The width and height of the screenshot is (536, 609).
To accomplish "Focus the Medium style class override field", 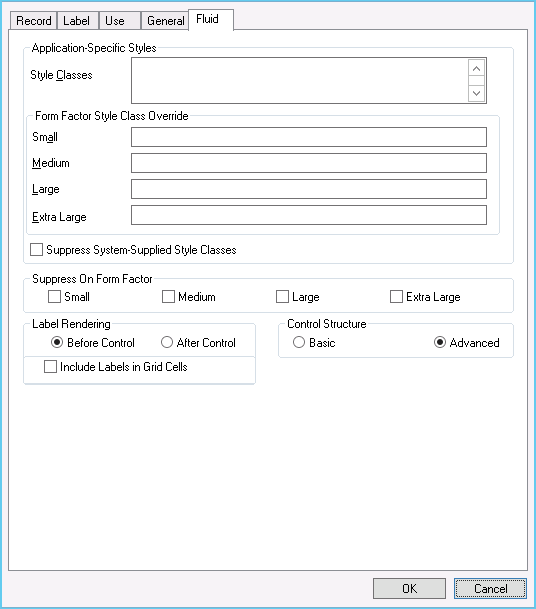I will [x=309, y=163].
